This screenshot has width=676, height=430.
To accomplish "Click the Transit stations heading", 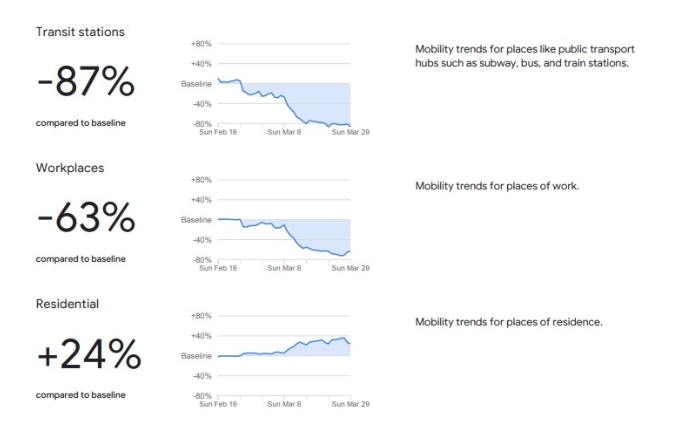I will [80, 32].
